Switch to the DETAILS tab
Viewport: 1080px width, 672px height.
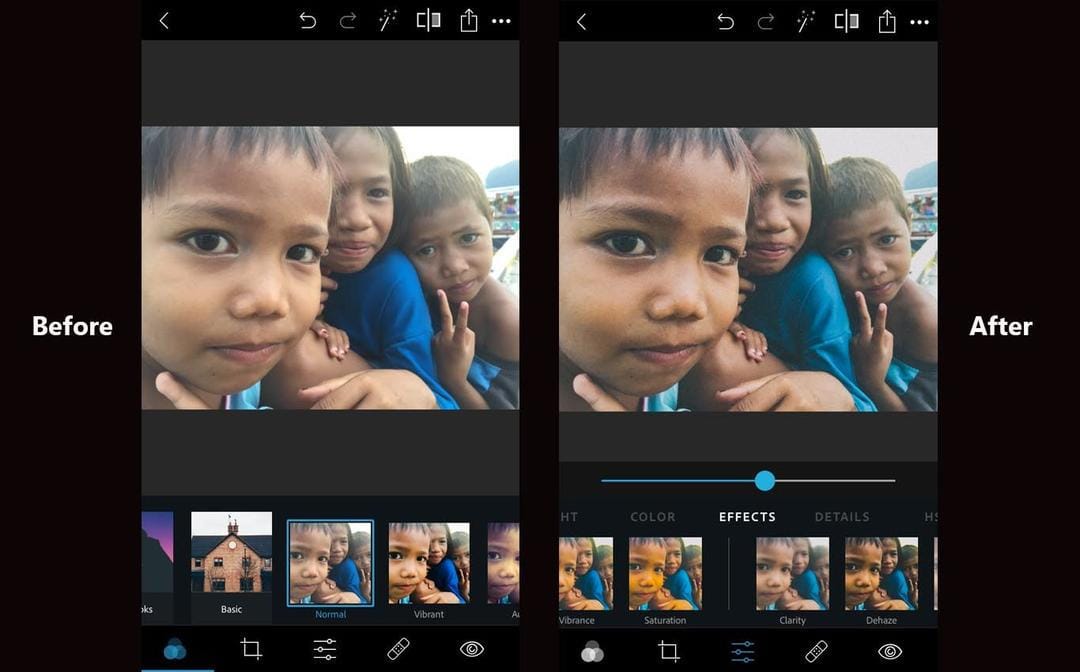tap(842, 517)
